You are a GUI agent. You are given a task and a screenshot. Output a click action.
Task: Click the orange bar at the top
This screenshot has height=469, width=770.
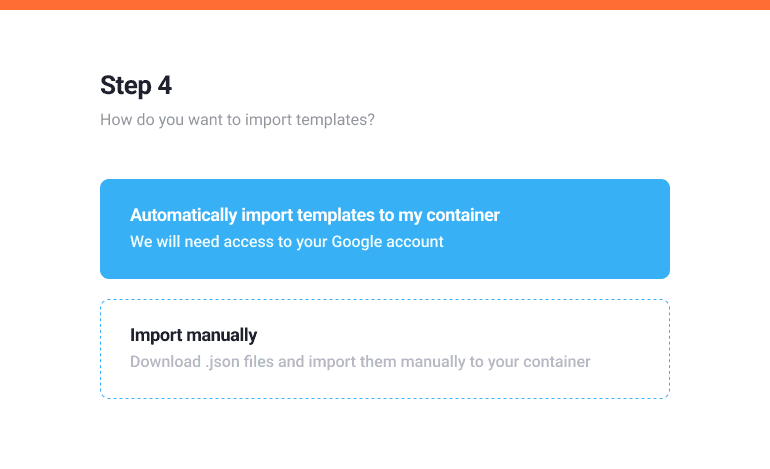pos(384,5)
